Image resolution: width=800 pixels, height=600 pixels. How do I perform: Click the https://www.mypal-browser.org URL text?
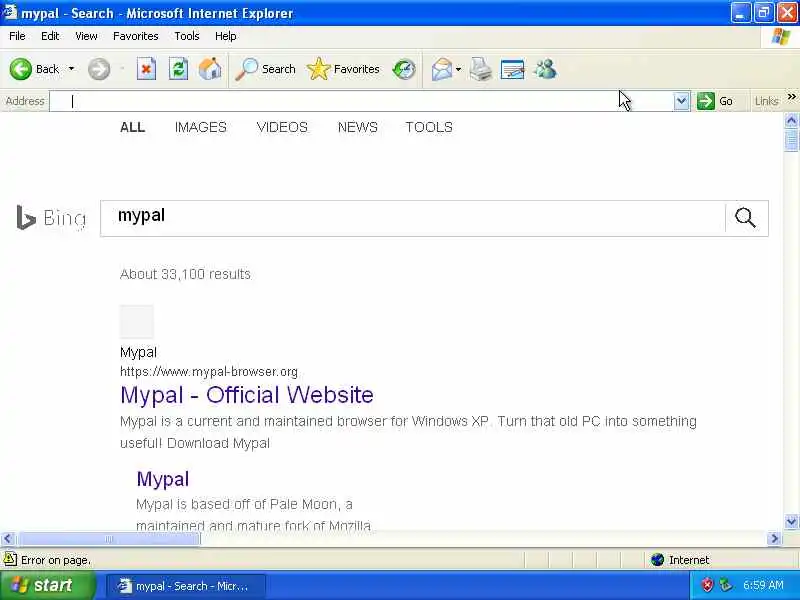[209, 371]
